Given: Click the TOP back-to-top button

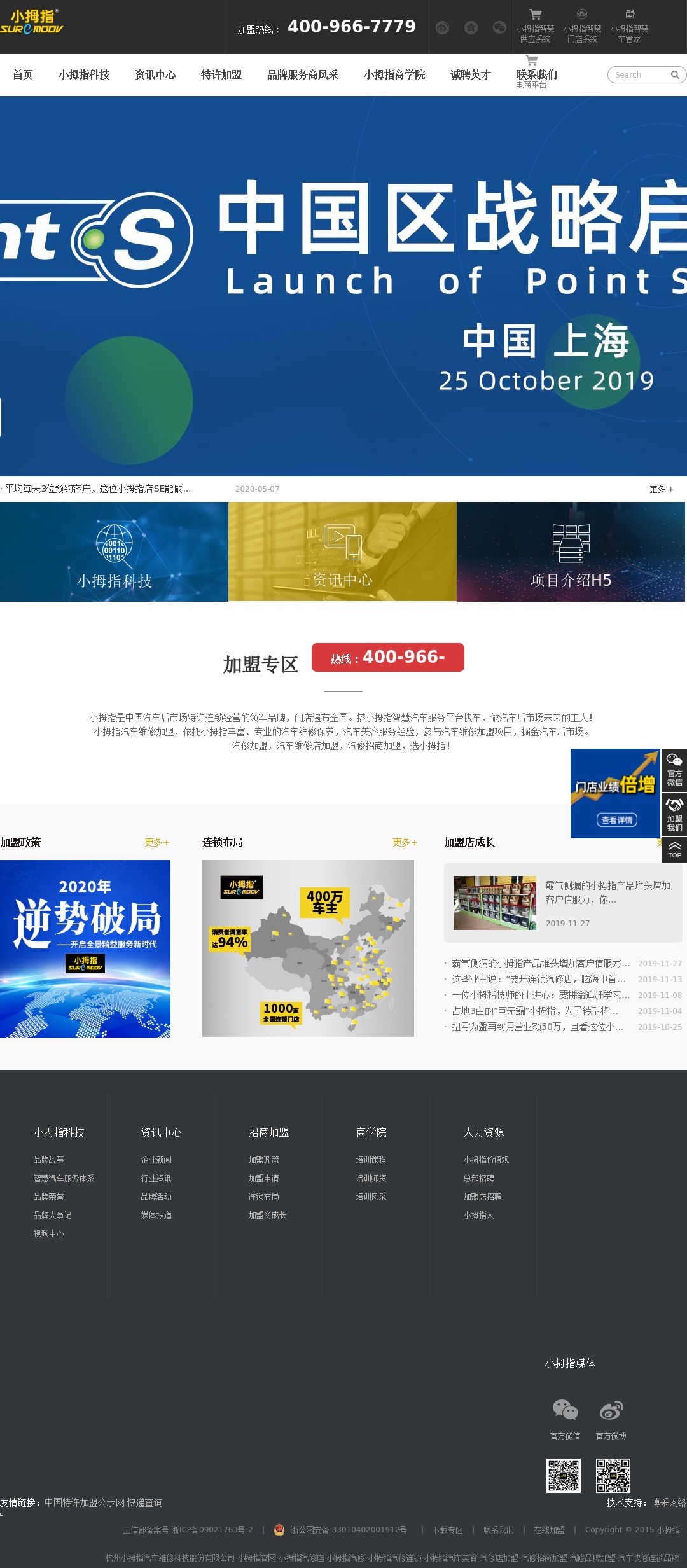Looking at the screenshot, I should (674, 850).
